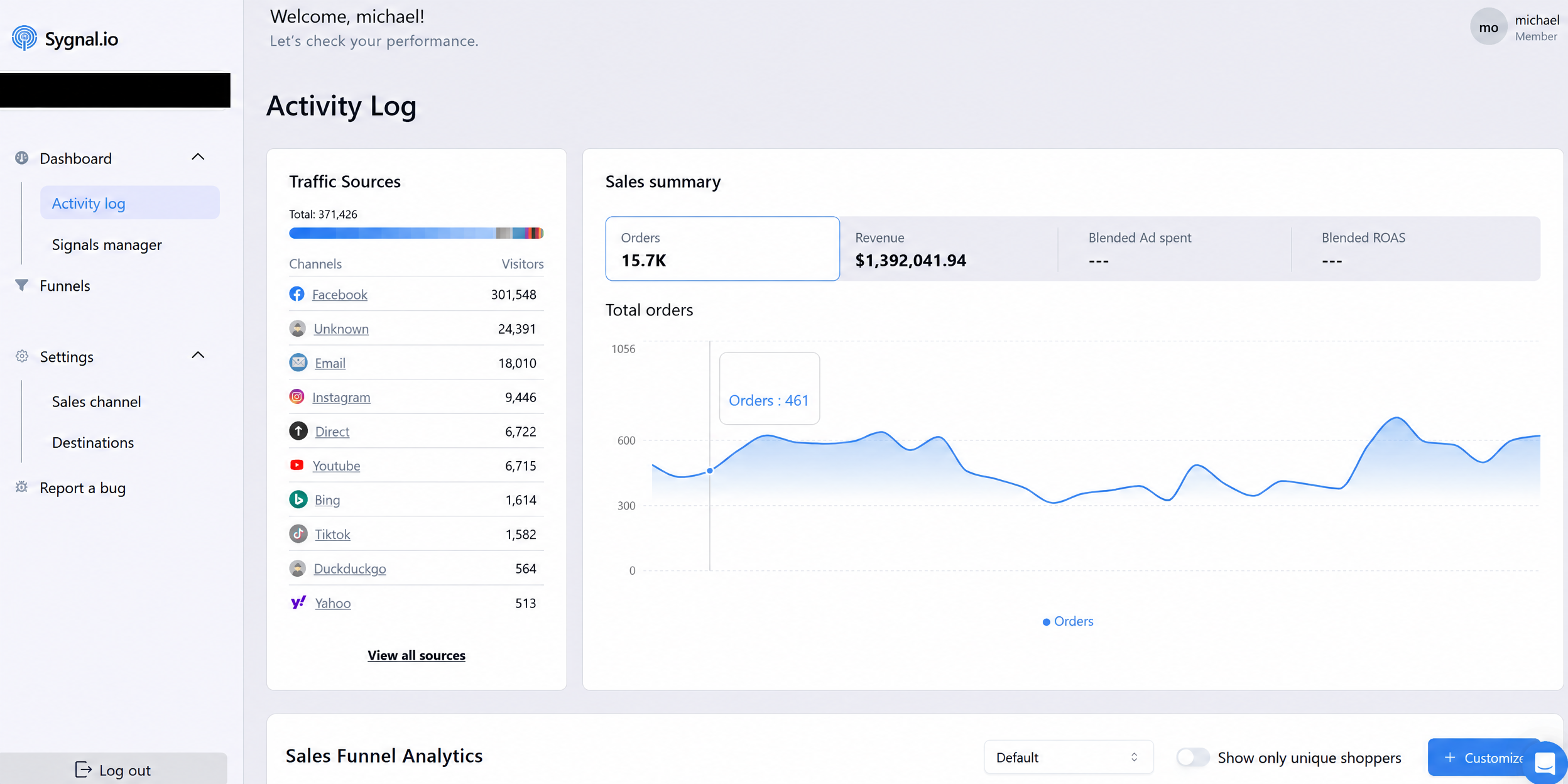This screenshot has width=1568, height=784.
Task: Open the Funnels menu item
Action: point(65,286)
